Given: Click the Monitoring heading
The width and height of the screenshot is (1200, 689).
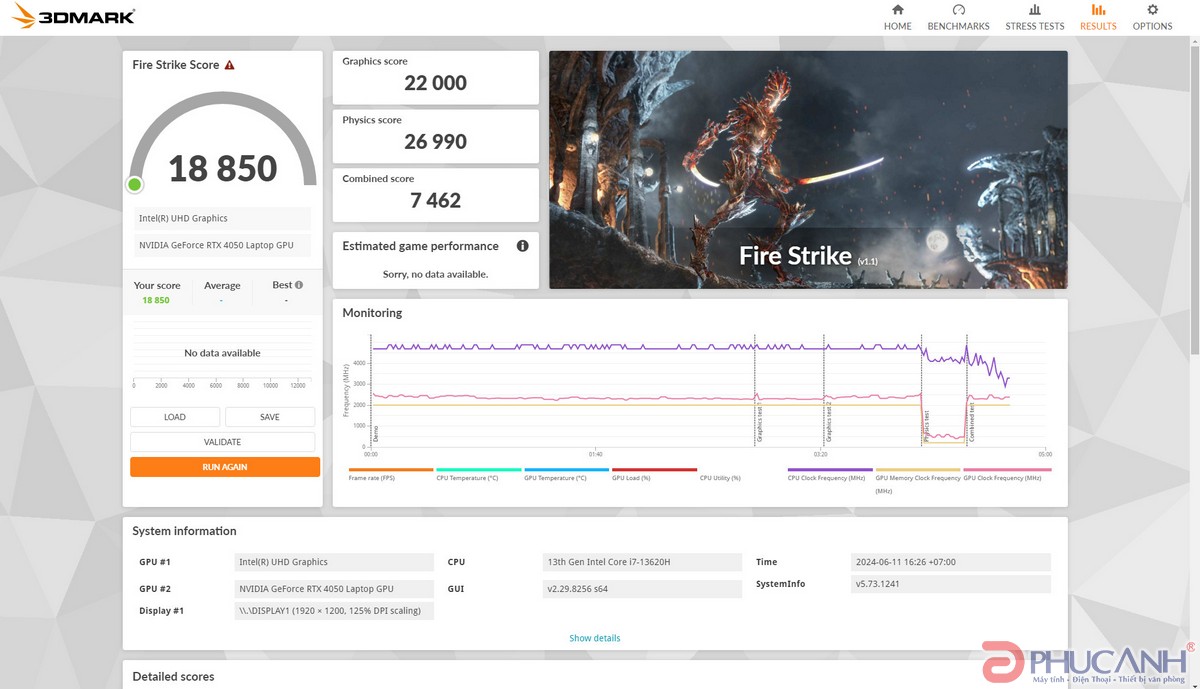Looking at the screenshot, I should [x=372, y=313].
